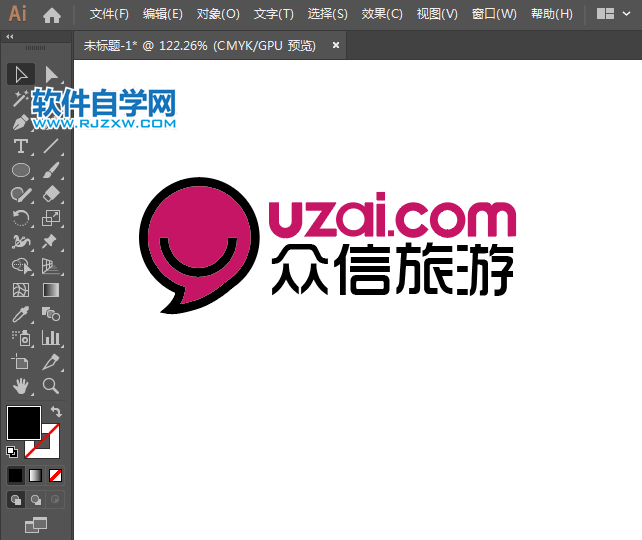Image resolution: width=642 pixels, height=540 pixels.
Task: Select the Eyedropper tool
Action: pos(20,314)
